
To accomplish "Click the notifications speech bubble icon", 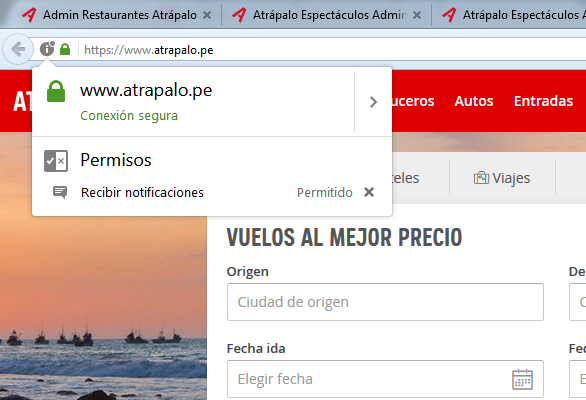I will coord(60,192).
